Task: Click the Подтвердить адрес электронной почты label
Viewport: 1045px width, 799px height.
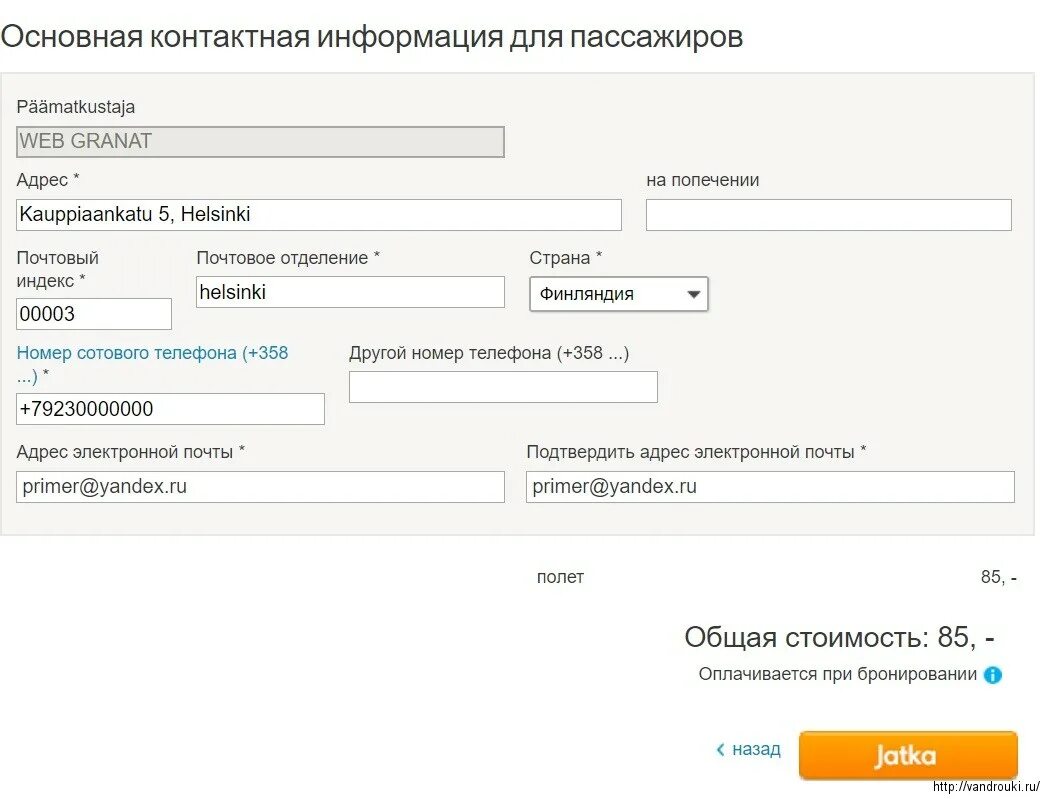Action: click(x=696, y=452)
